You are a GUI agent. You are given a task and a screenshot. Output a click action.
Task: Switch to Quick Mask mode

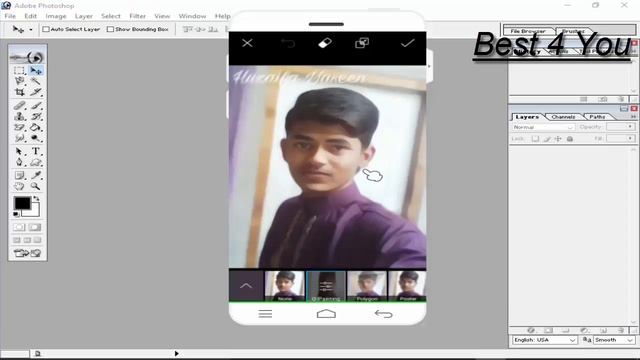coord(35,227)
